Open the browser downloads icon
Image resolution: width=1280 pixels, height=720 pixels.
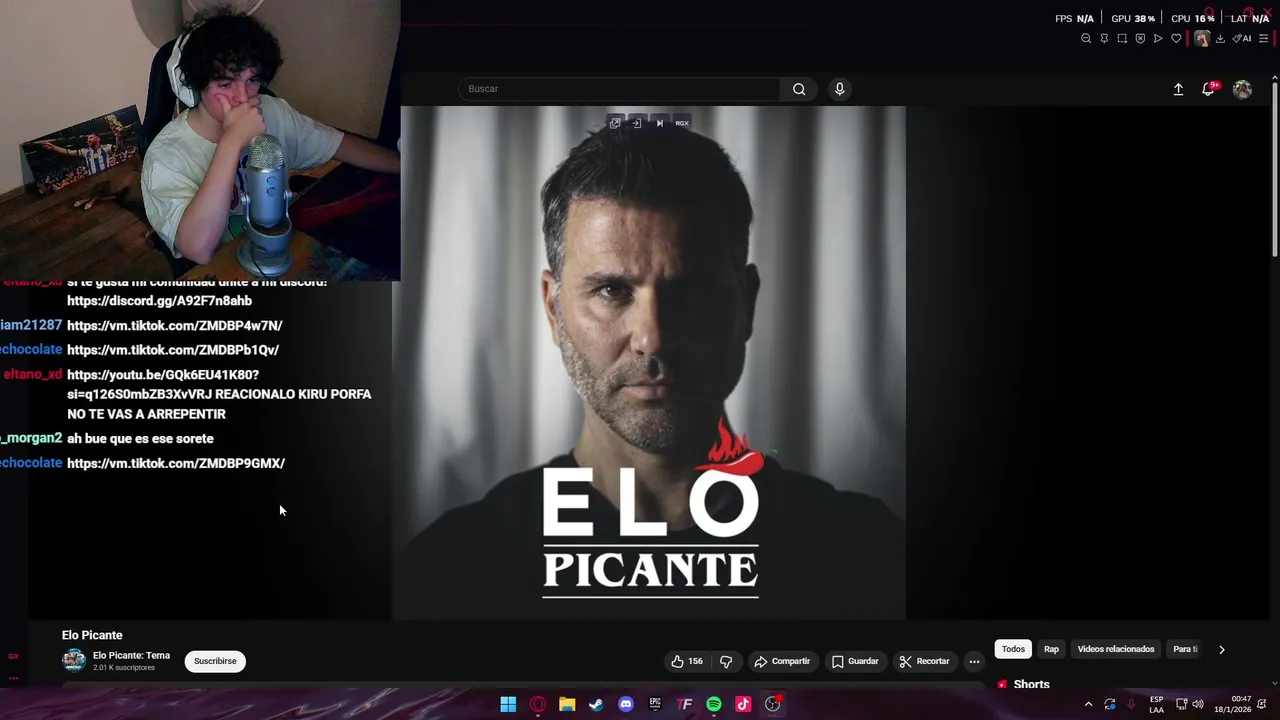[1220, 38]
